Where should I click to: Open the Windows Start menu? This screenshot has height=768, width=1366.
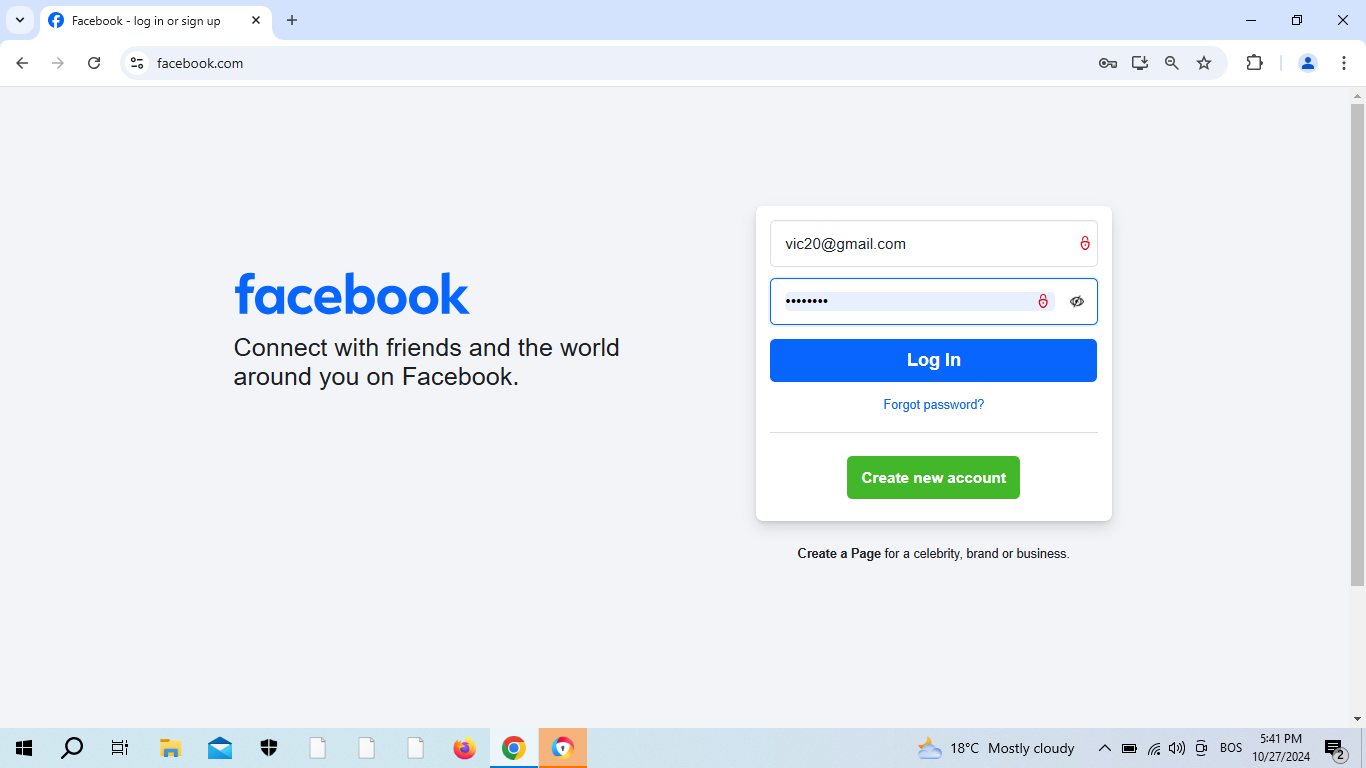[24, 748]
